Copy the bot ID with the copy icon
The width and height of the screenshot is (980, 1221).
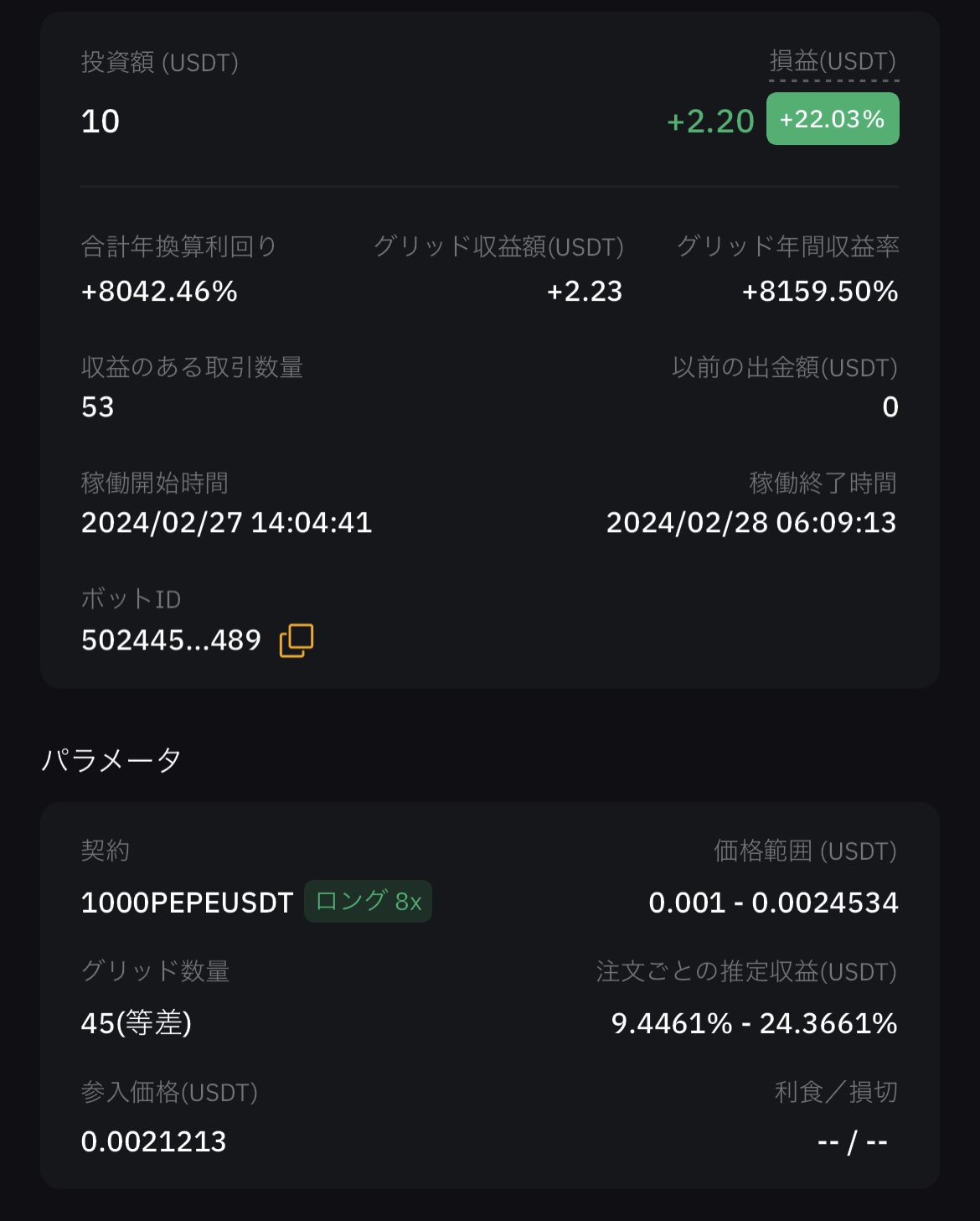[x=296, y=640]
